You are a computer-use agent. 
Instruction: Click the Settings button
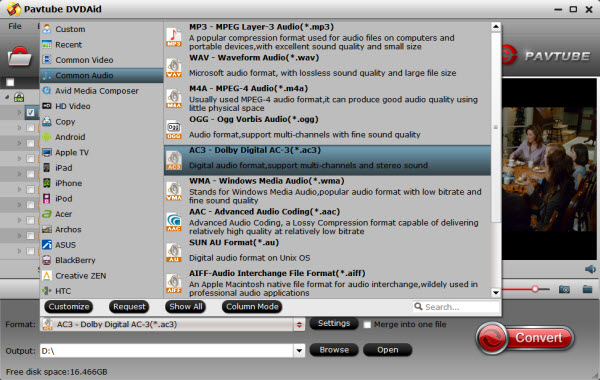(x=334, y=323)
